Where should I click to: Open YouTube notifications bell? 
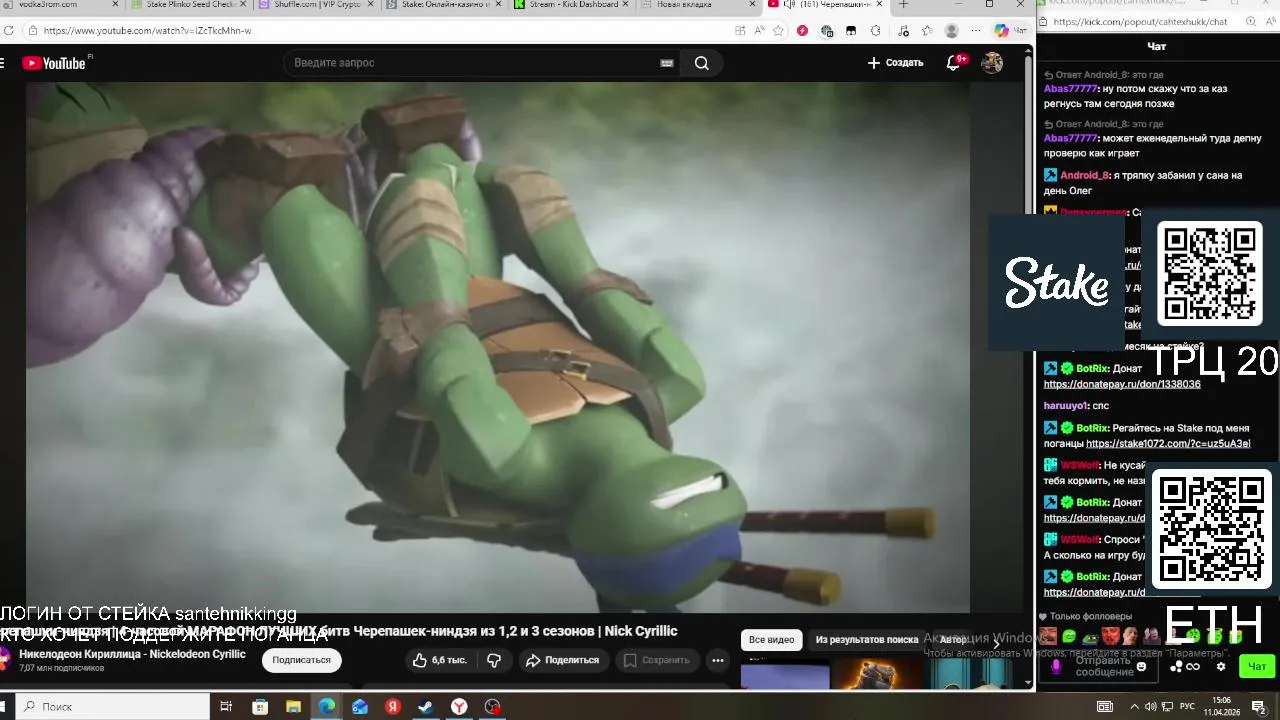(954, 63)
